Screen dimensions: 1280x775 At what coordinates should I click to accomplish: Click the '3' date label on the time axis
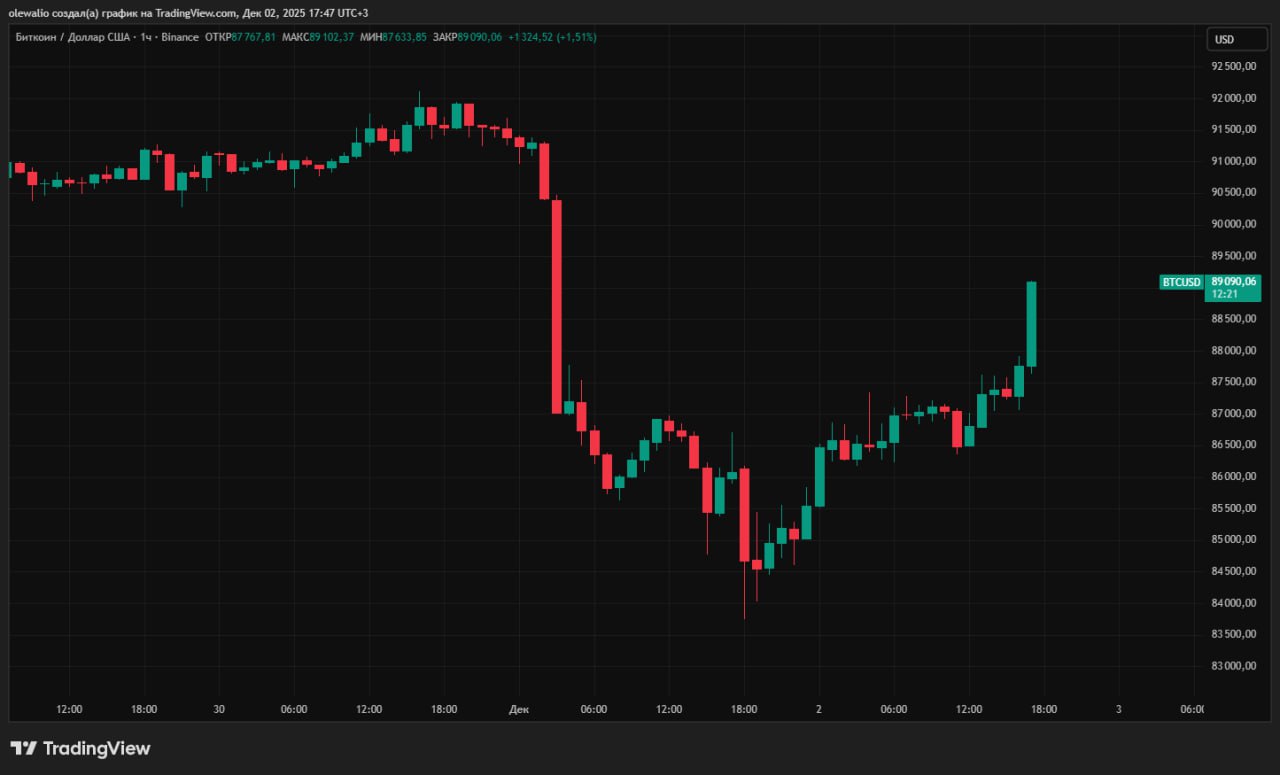pos(1118,709)
